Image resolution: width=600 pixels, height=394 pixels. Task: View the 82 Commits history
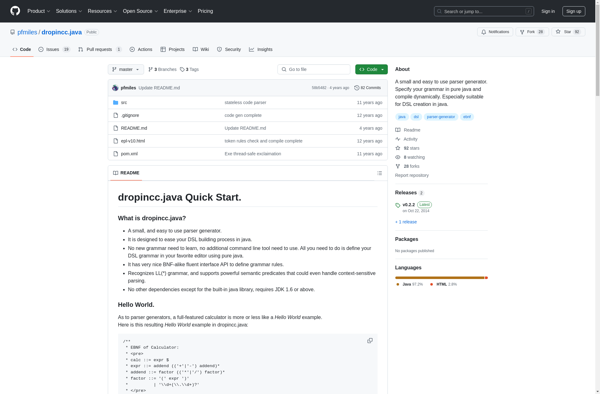pos(367,88)
